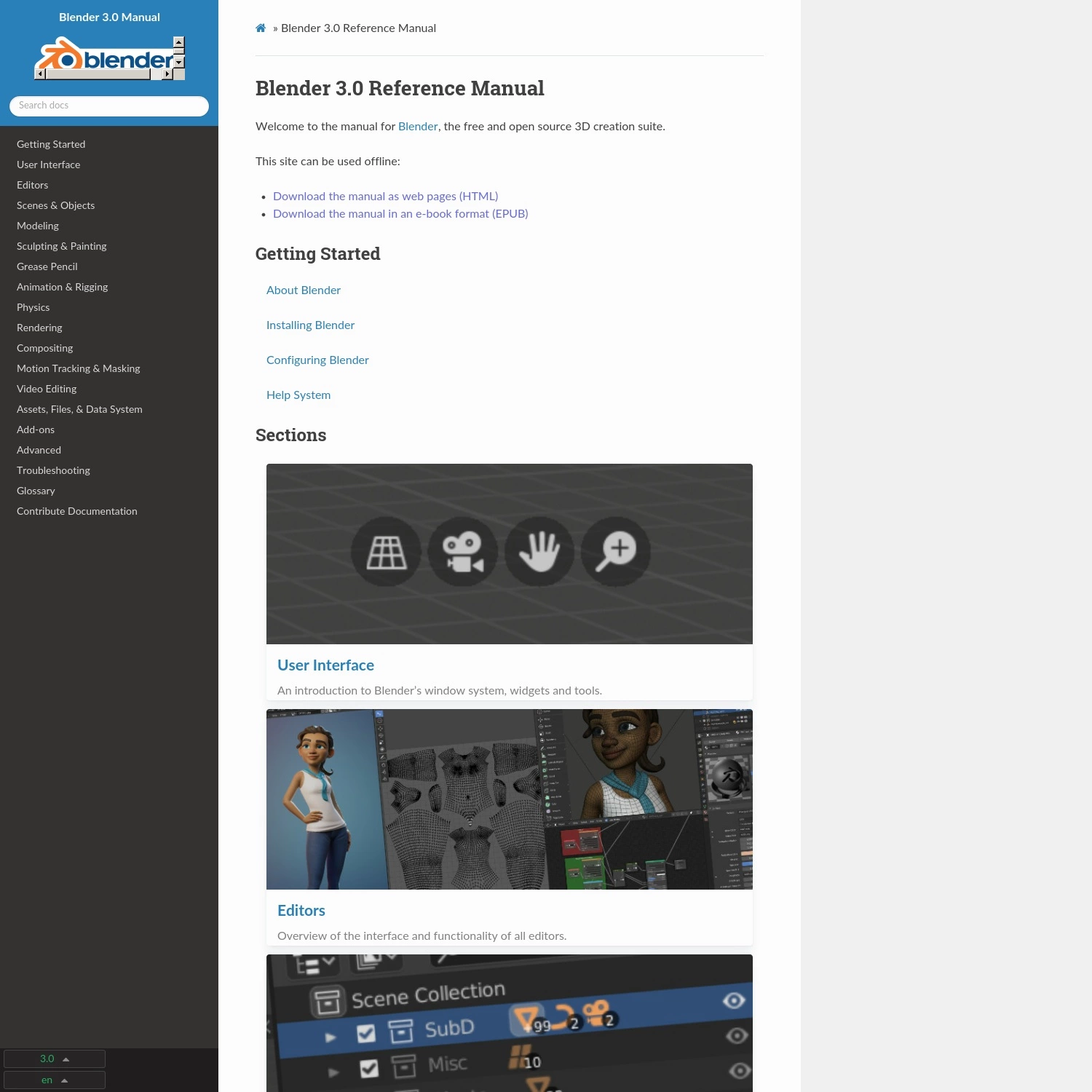The height and width of the screenshot is (1092, 1092).
Task: Open the Installing Blender link
Action: [x=310, y=325]
